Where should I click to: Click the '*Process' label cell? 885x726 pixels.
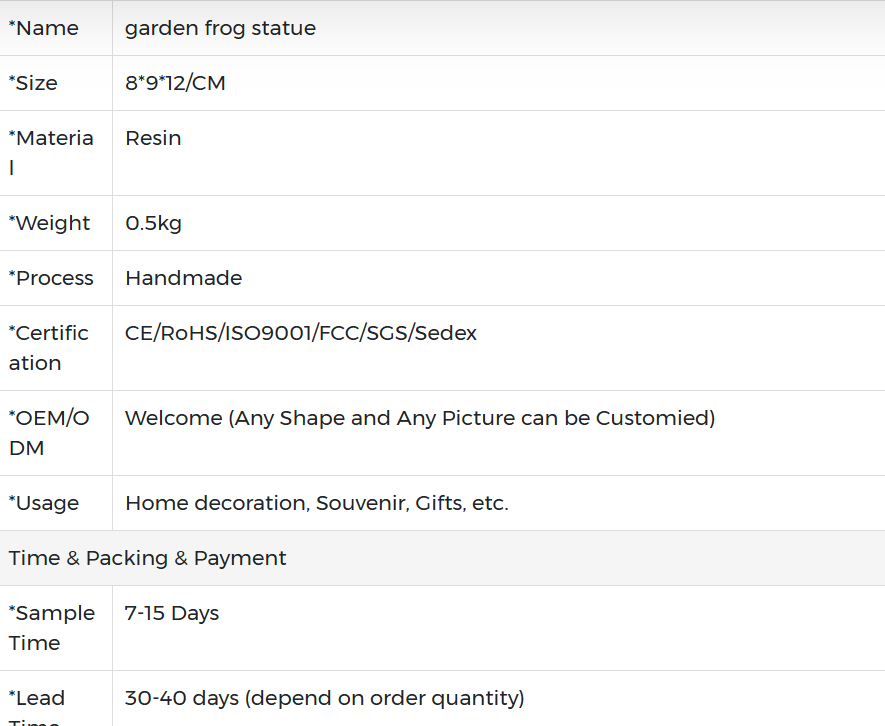click(51, 278)
